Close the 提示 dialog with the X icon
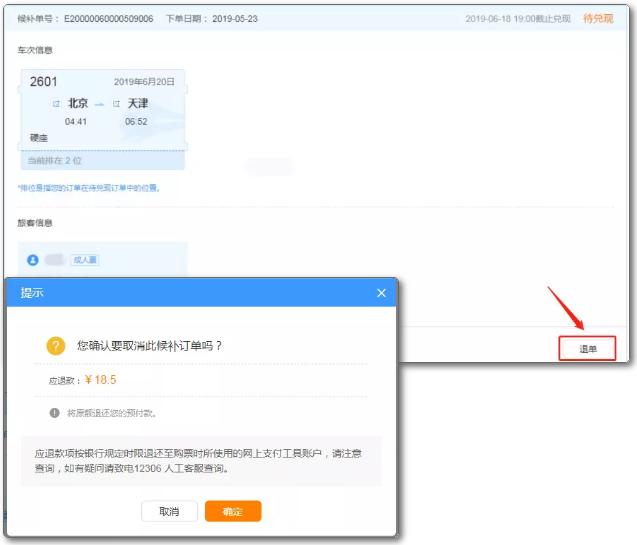The image size is (637, 545). [x=381, y=293]
